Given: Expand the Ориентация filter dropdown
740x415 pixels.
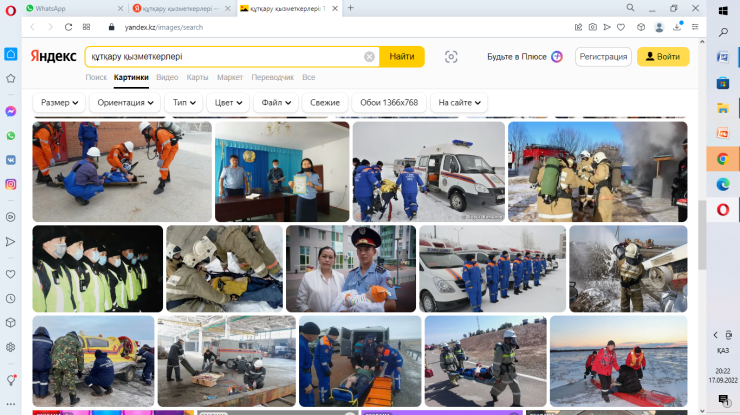Looking at the screenshot, I should click(x=125, y=102).
